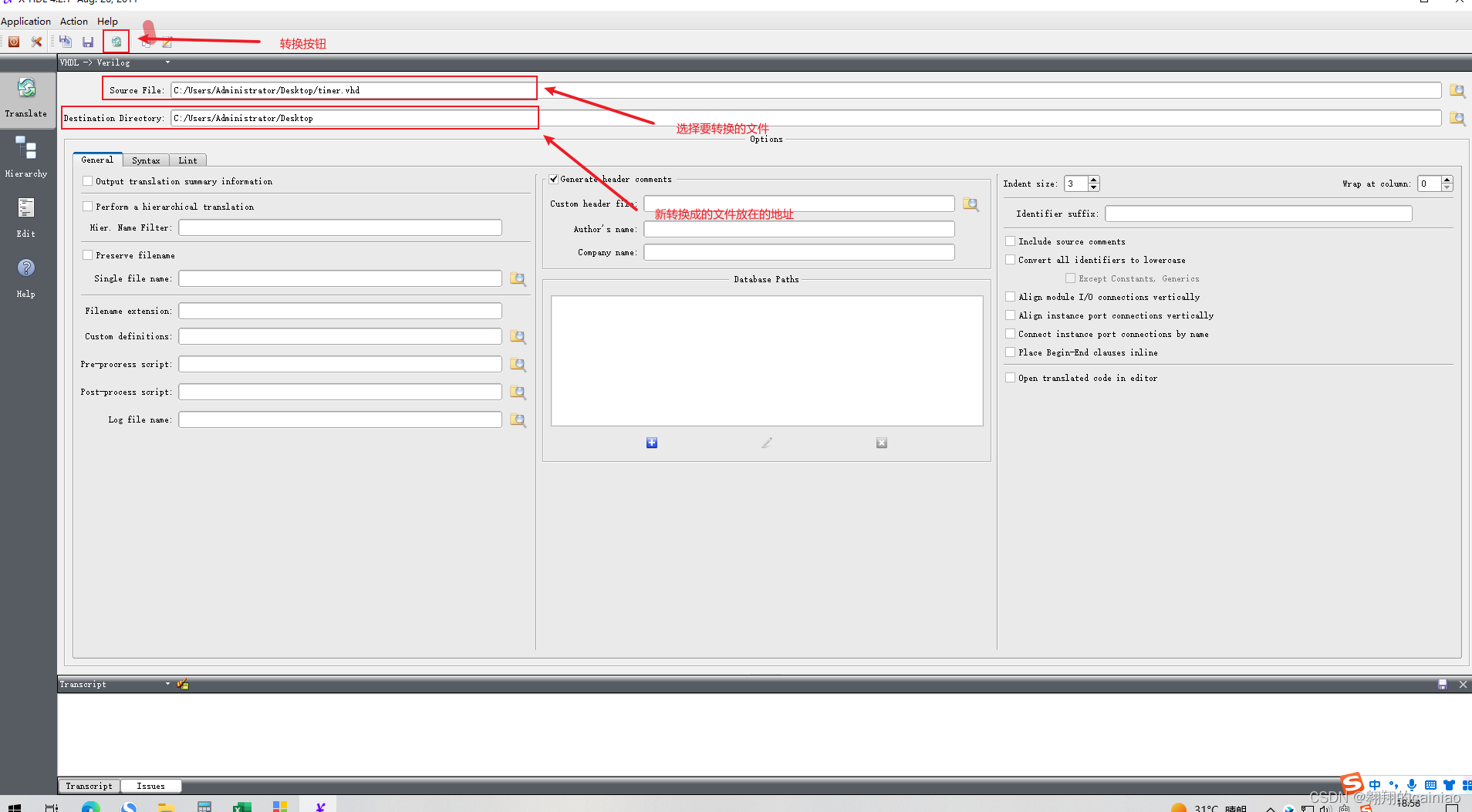Click the Hier. Name Filter field
Viewport: 1472px width, 812px height.
(x=340, y=227)
